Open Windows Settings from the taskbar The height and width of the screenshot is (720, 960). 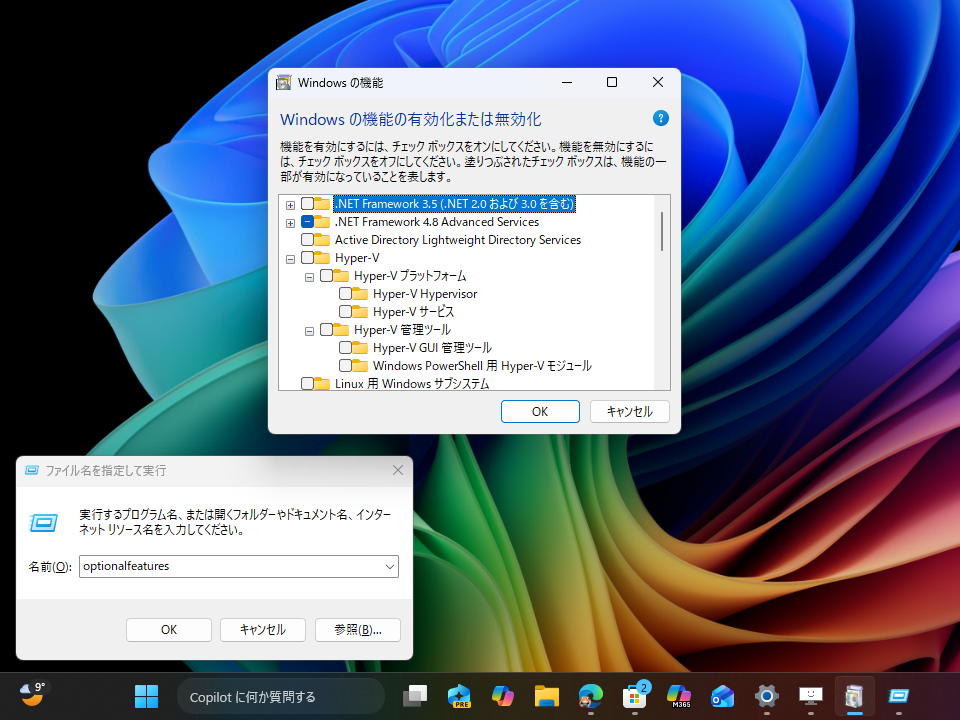pyautogui.click(x=766, y=696)
